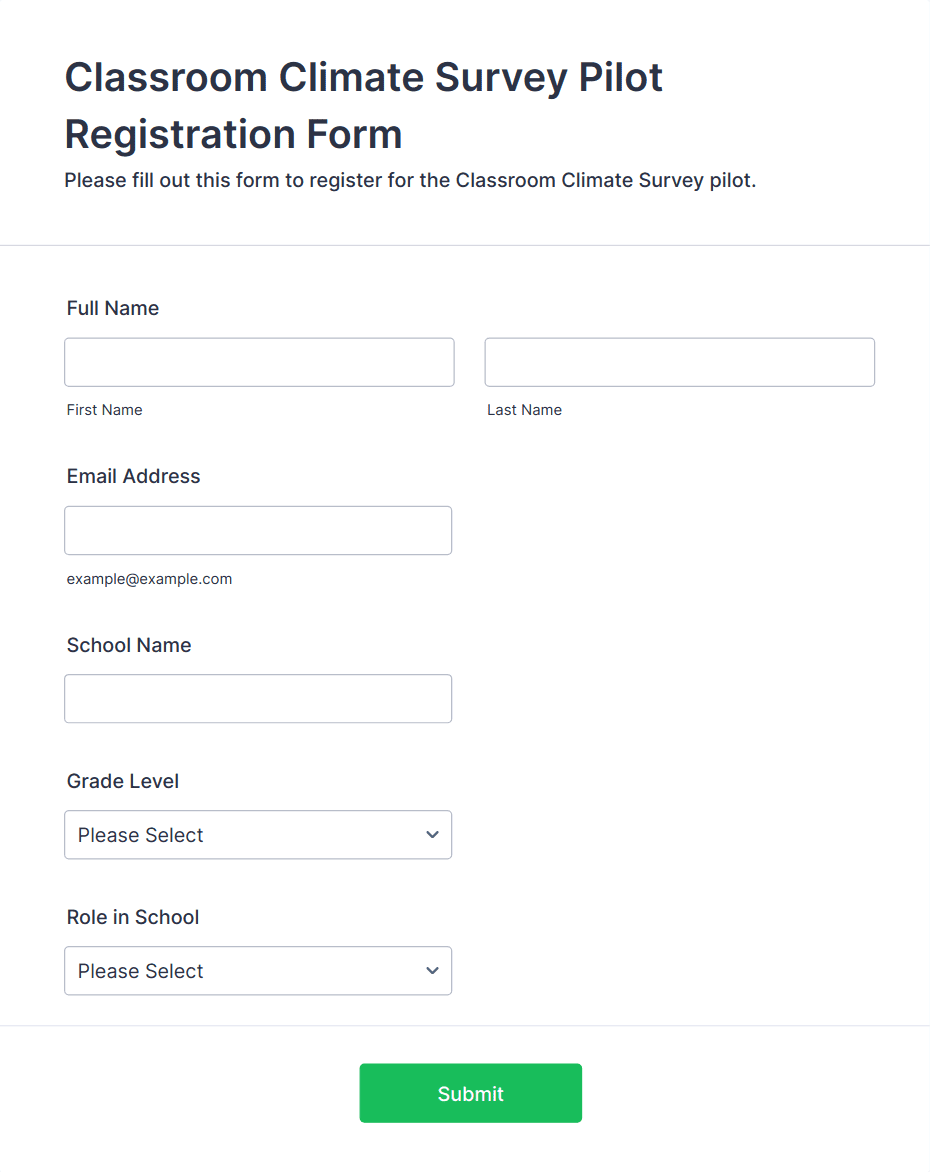Click the Classroom Climate Survey Pilot heading

(363, 105)
